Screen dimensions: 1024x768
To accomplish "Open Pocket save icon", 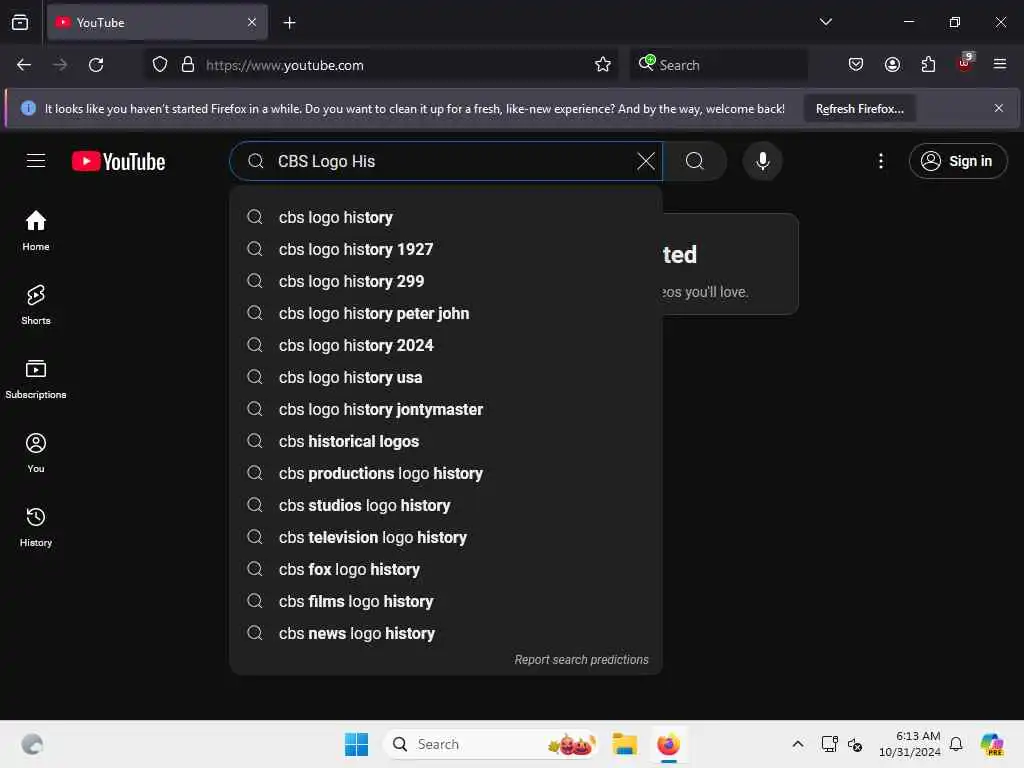I will click(856, 65).
